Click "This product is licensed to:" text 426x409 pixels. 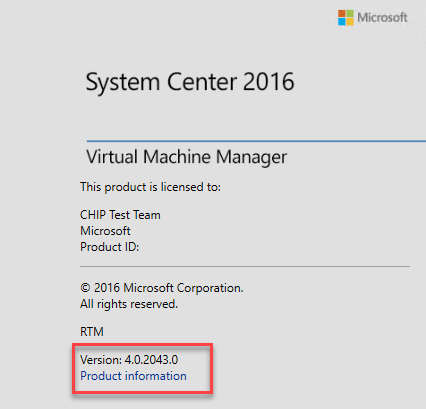tap(150, 187)
